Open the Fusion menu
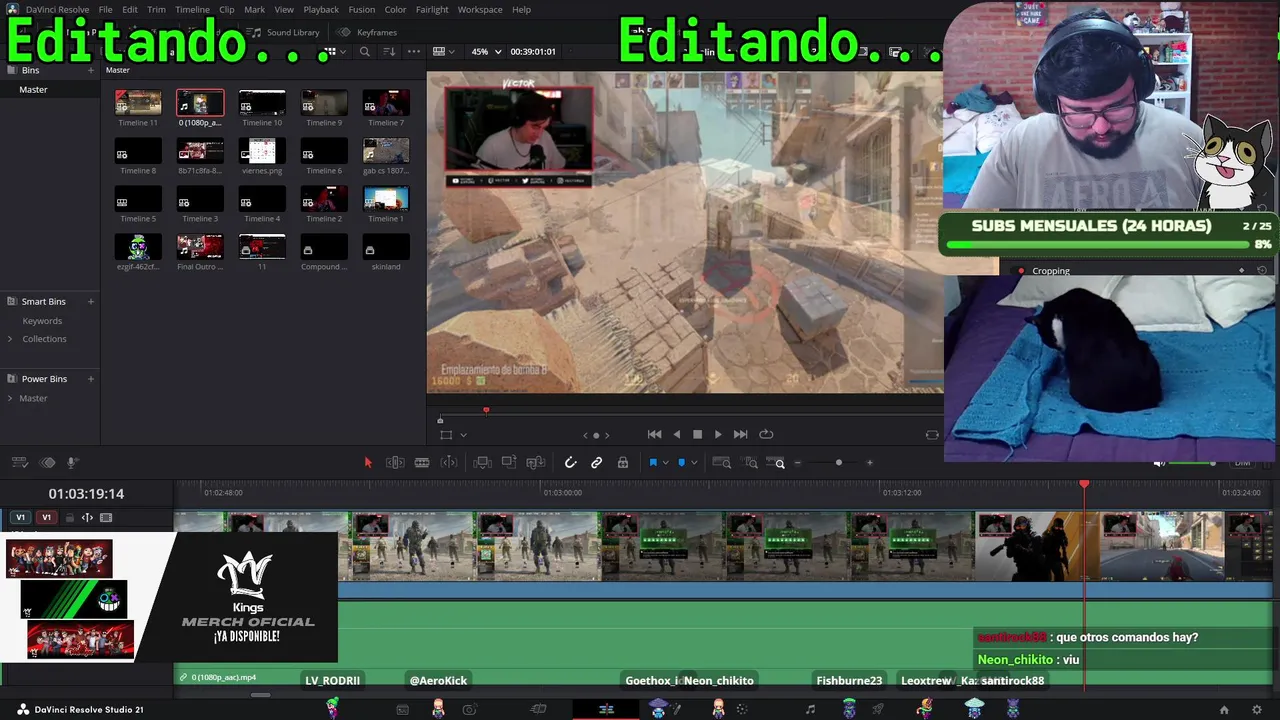This screenshot has height=720, width=1280. 362,9
